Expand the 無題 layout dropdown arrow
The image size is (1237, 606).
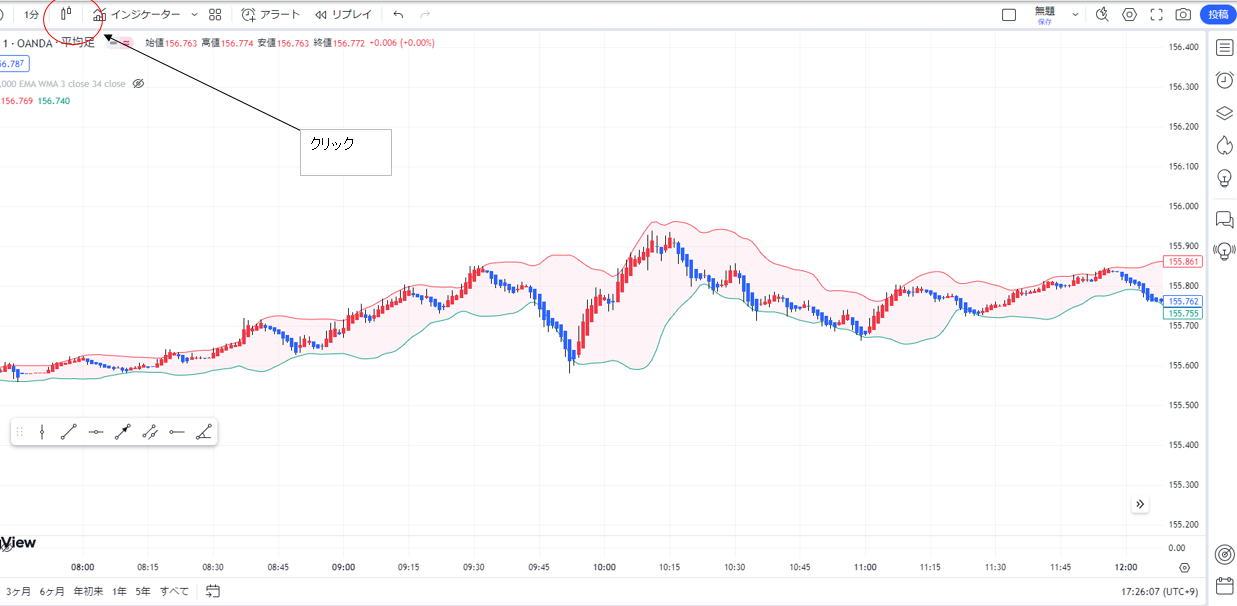(x=1075, y=15)
